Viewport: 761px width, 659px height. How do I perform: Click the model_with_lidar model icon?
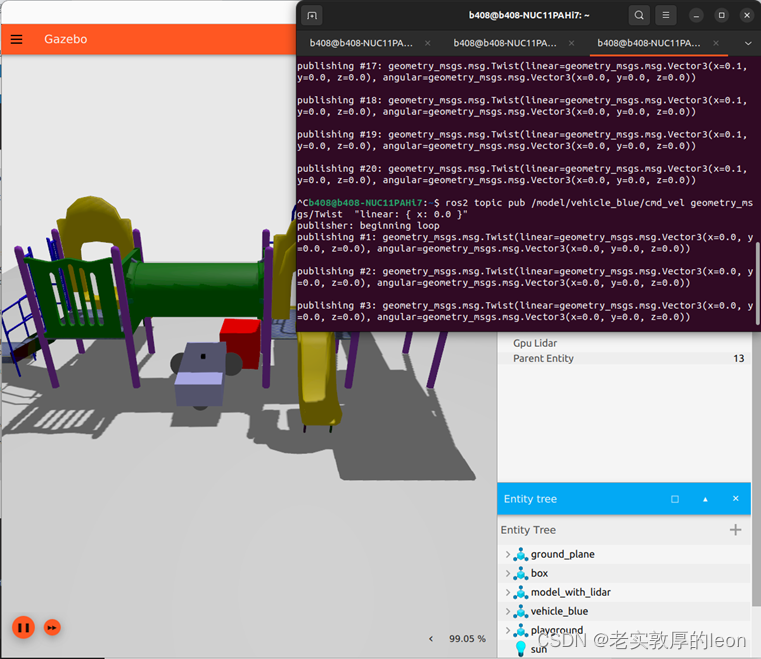click(521, 592)
